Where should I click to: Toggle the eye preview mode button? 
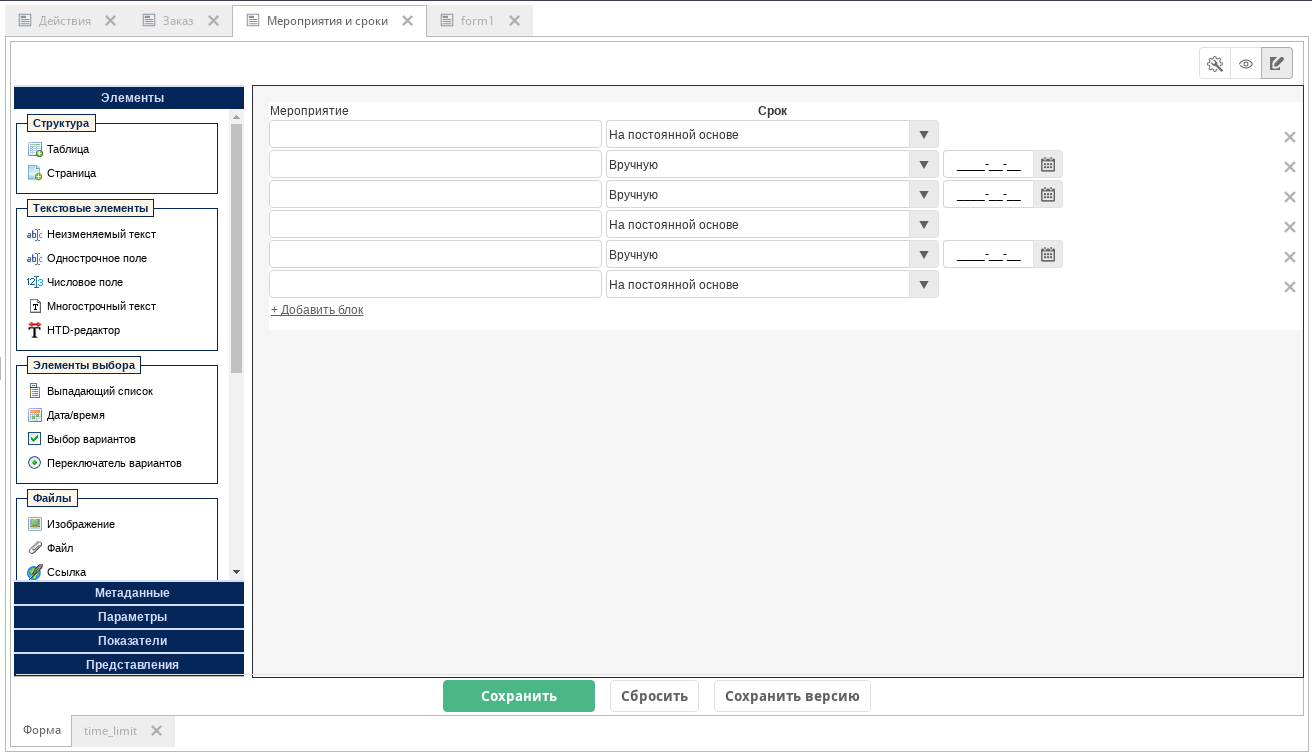click(1246, 64)
